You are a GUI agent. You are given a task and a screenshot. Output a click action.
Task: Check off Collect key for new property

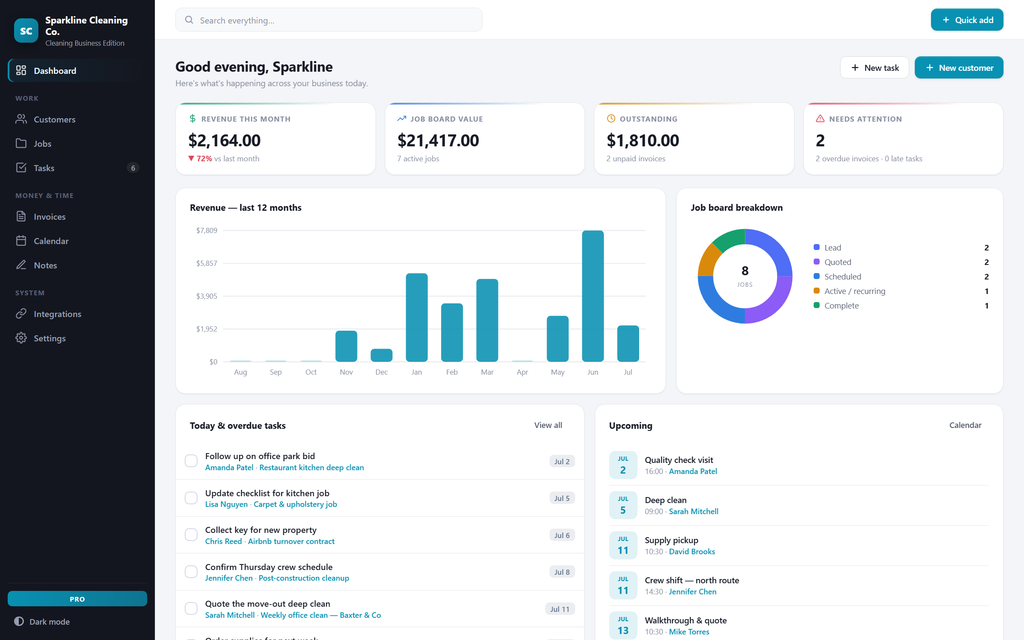coord(191,535)
